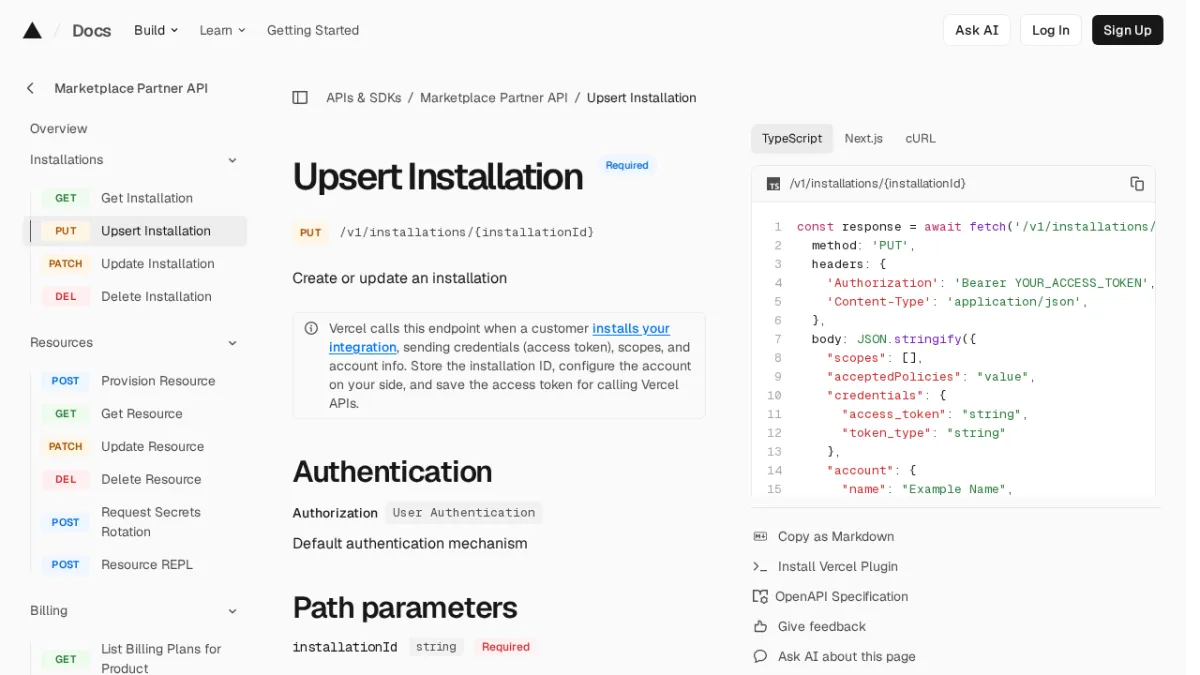Click the Sign Up button
Viewport: 1200px width, 675px height.
[1128, 30]
